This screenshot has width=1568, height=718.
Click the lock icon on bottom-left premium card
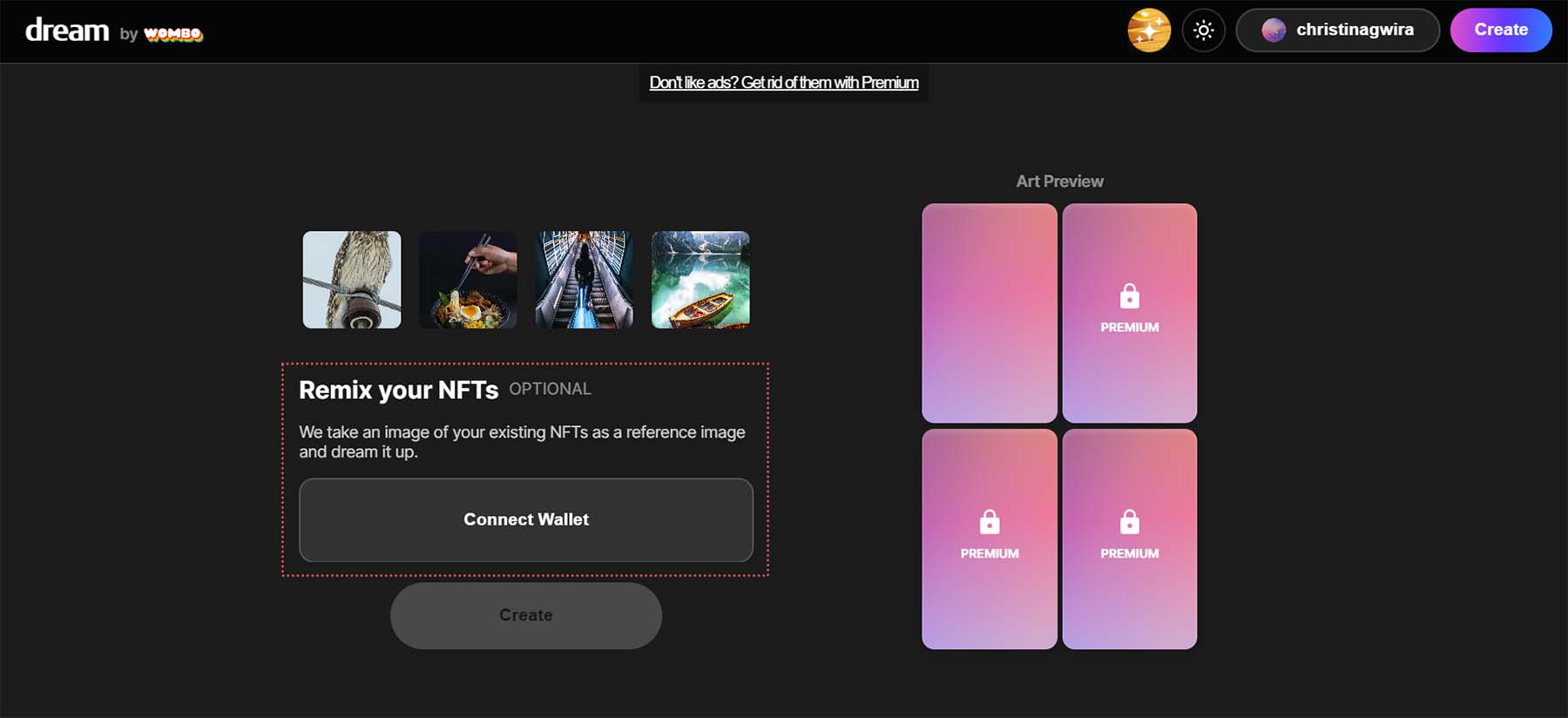point(990,522)
